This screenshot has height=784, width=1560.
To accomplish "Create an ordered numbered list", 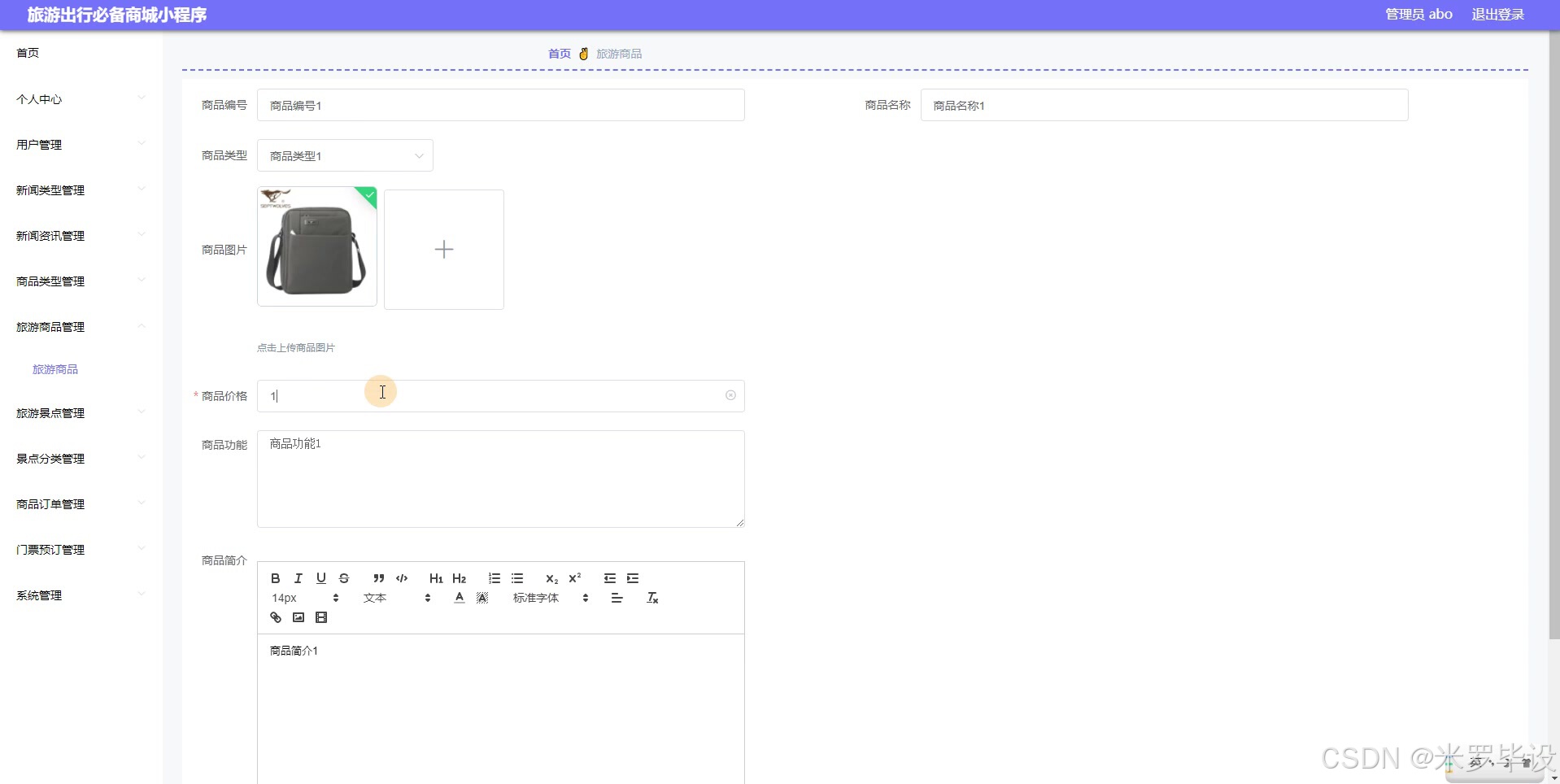I will click(494, 578).
